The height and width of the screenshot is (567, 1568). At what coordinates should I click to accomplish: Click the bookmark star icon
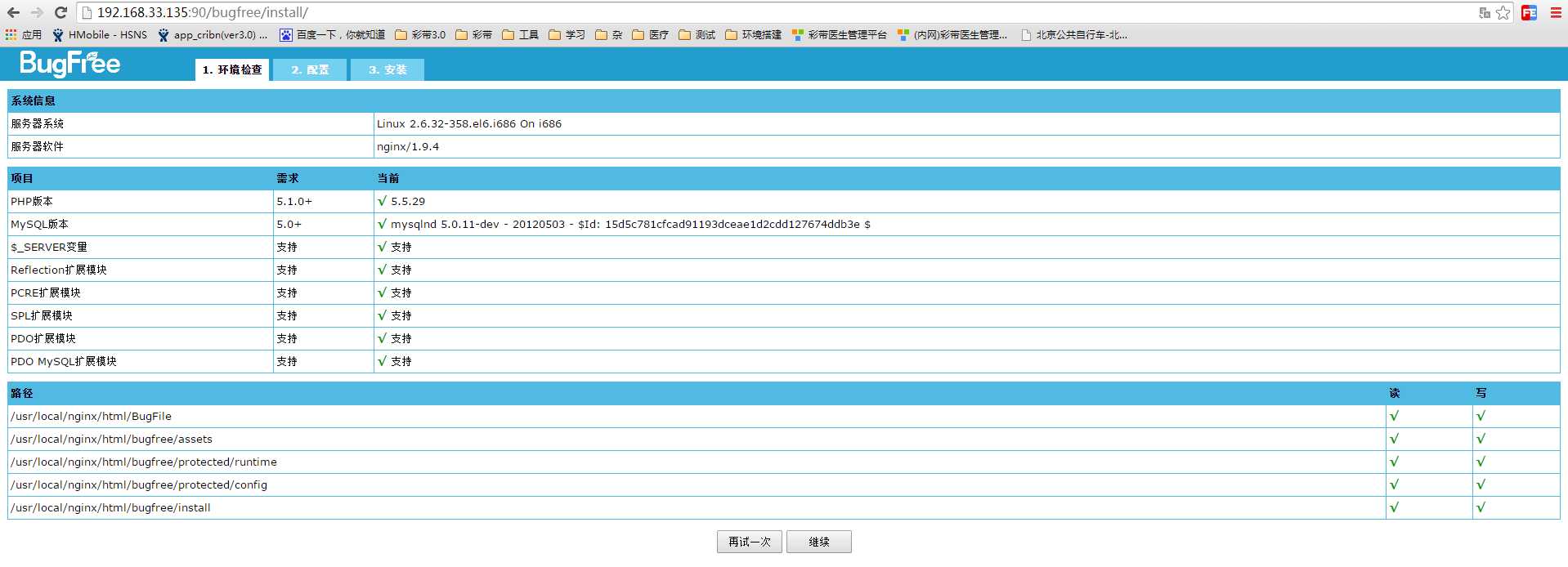pos(1503,12)
